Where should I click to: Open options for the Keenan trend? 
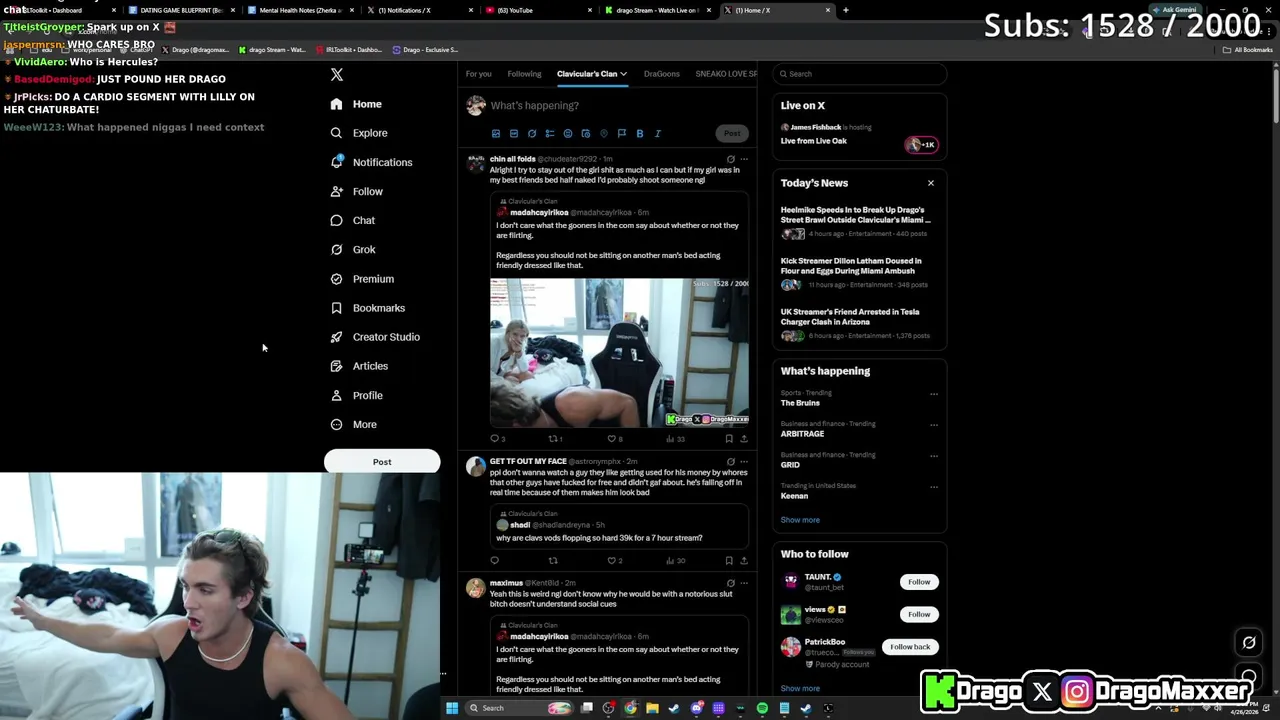pos(934,487)
